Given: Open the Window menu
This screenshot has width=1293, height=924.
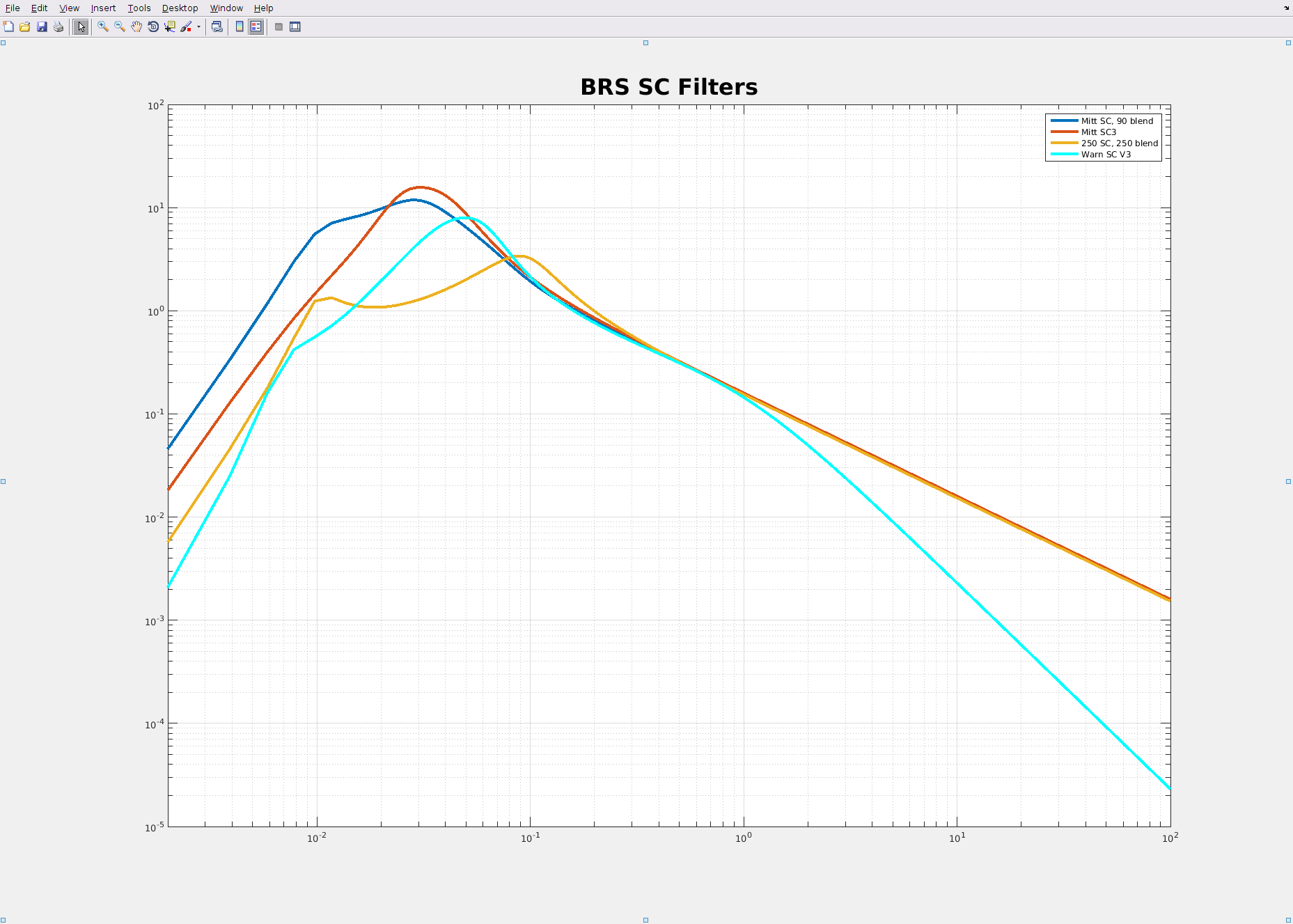Looking at the screenshot, I should coord(226,8).
